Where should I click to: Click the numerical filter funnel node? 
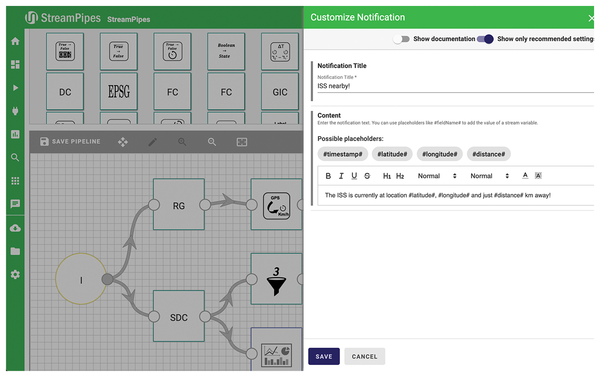tap(276, 279)
